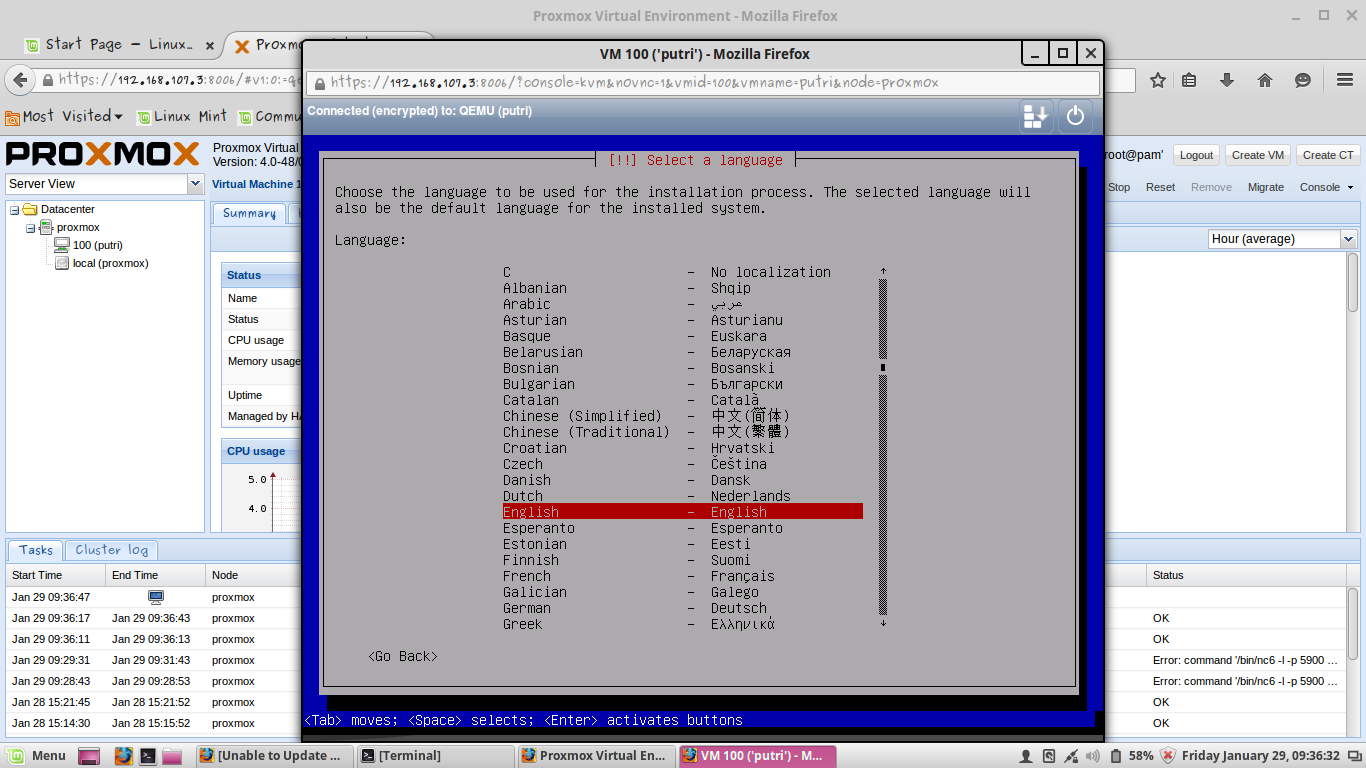Close the Start Page browser tab
Viewport: 1366px width, 768px height.
tap(210, 45)
